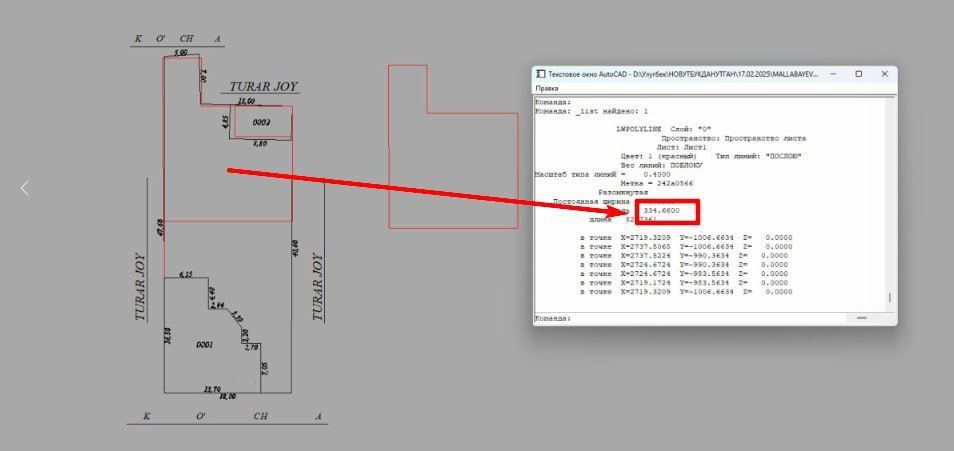Click the 'Лист: Лист1' line
This screenshot has width=954, height=451.
coord(681,147)
